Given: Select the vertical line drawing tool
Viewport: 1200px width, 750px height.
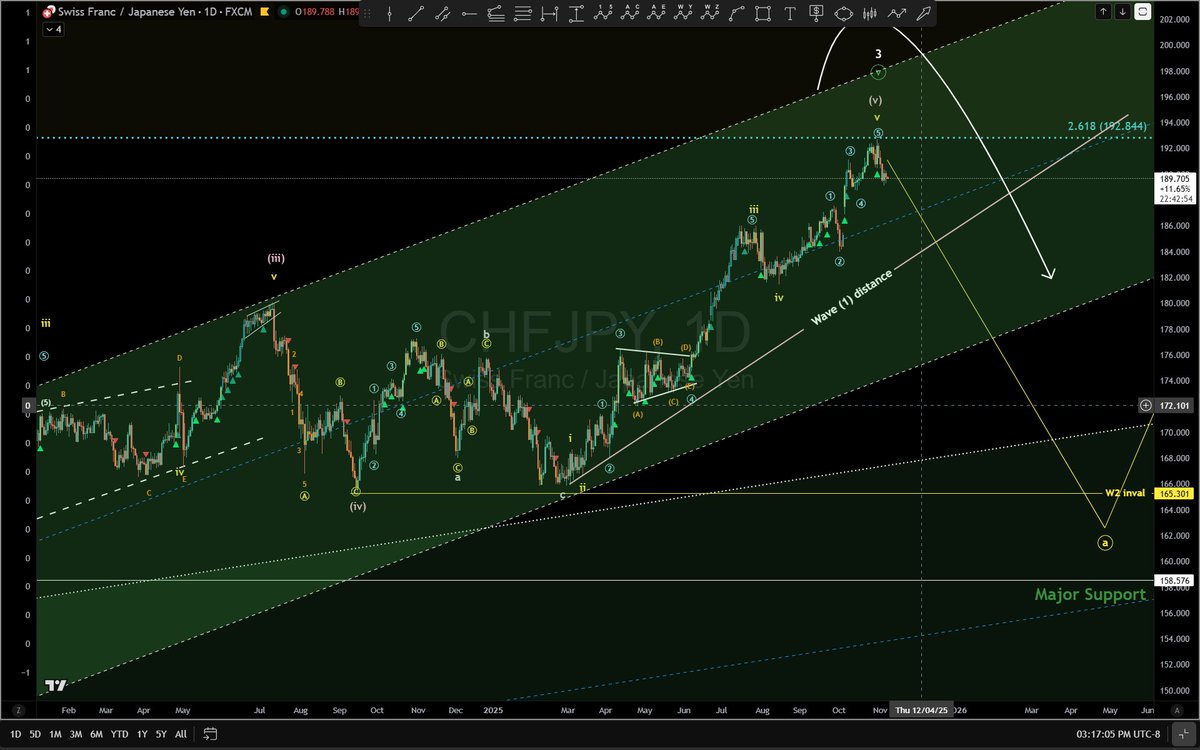Looking at the screenshot, I should tap(389, 14).
